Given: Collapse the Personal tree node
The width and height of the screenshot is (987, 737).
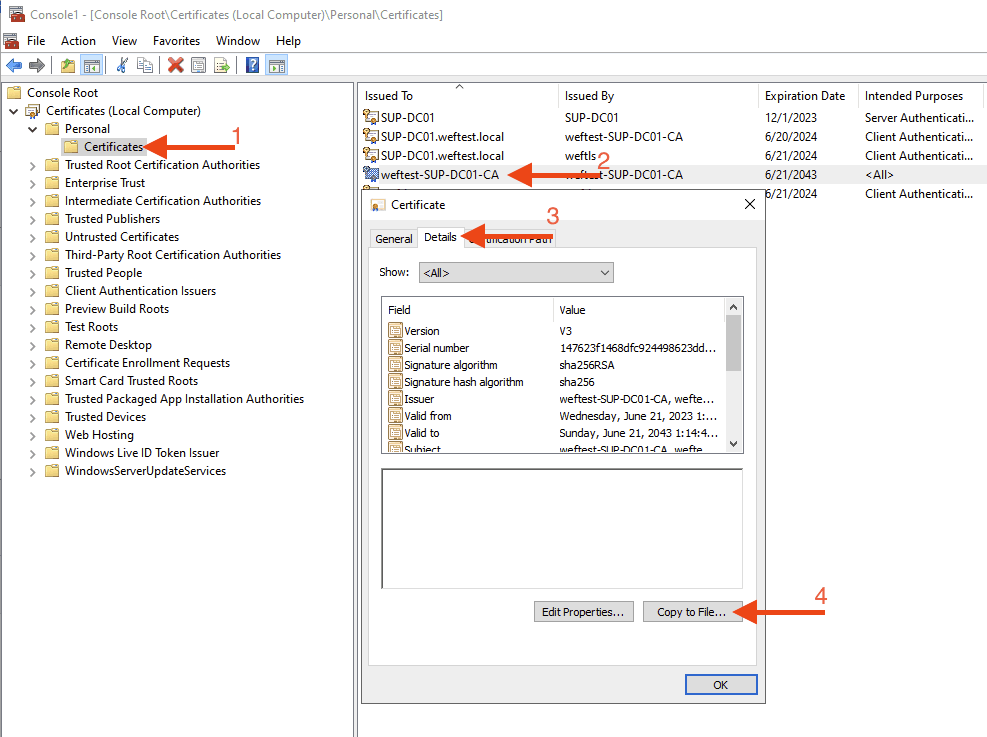Looking at the screenshot, I should (33, 129).
